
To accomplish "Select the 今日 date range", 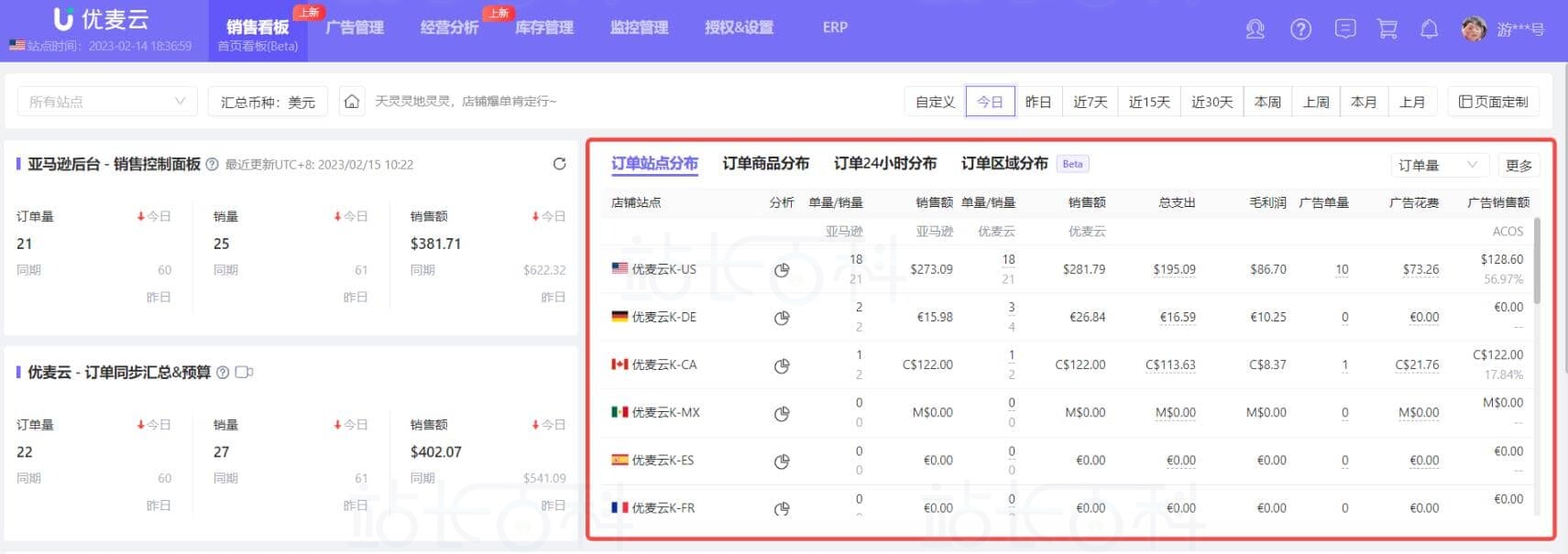I will click(x=990, y=102).
